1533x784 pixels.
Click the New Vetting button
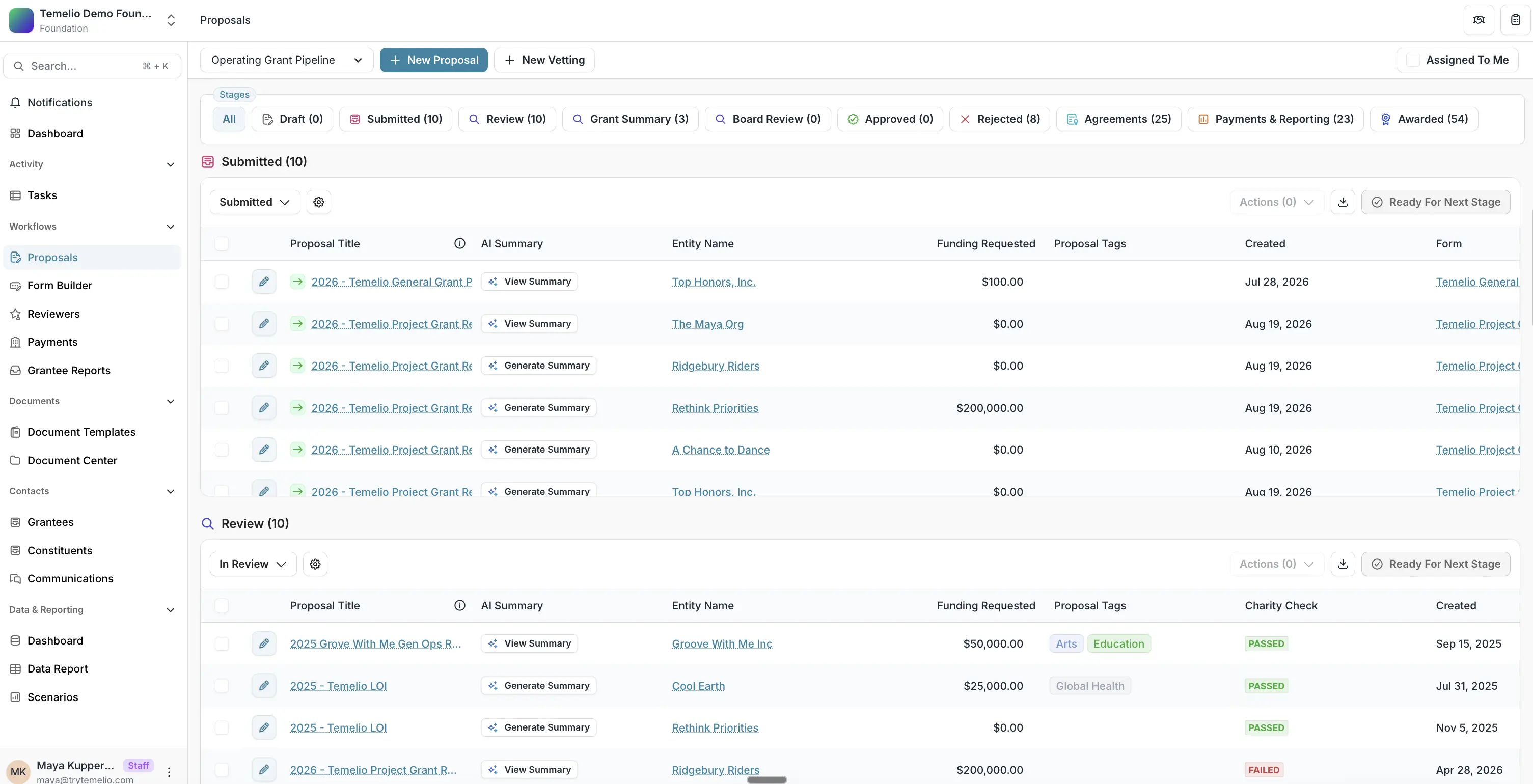point(544,60)
